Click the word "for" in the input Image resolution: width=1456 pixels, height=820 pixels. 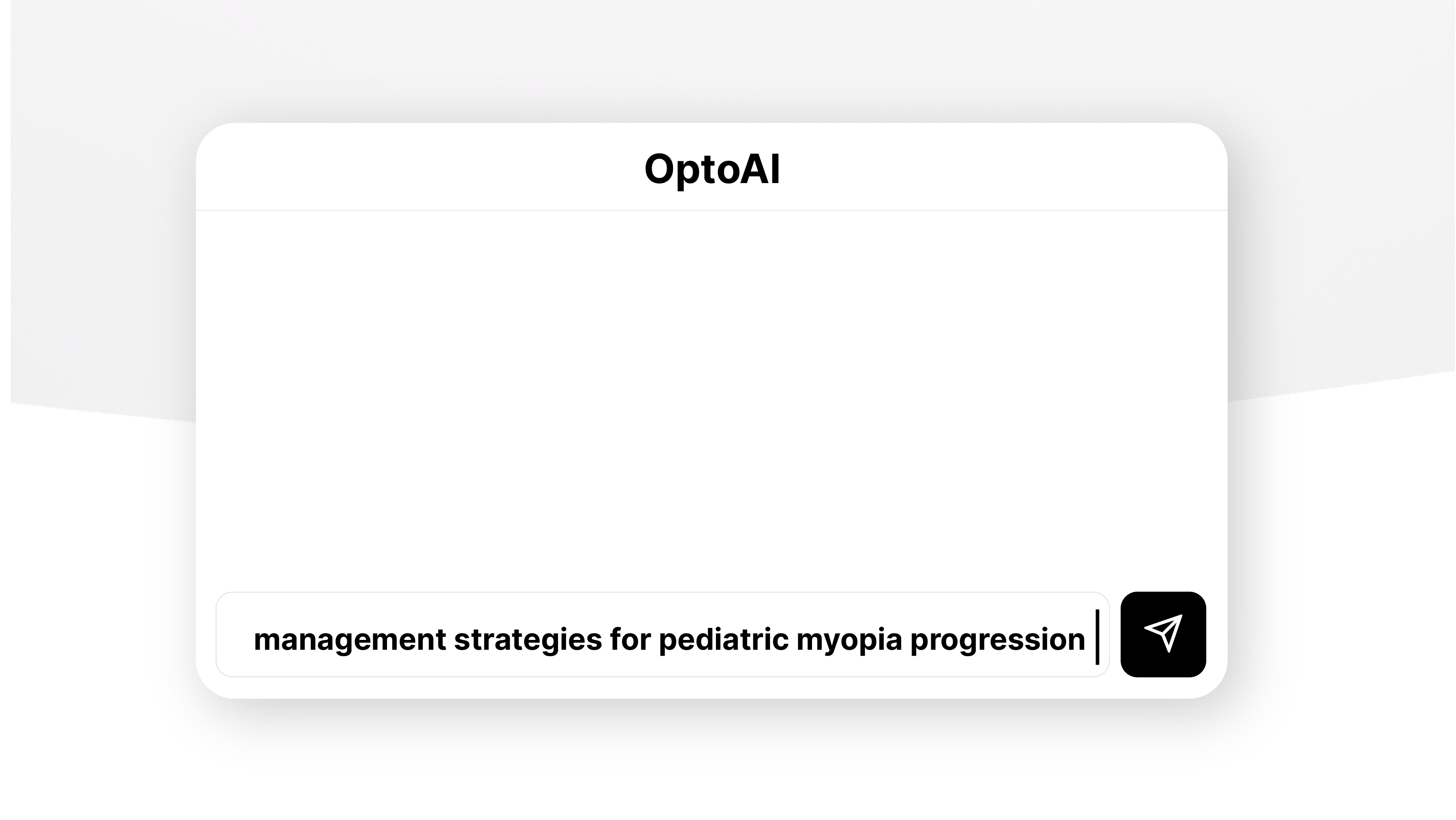click(630, 639)
